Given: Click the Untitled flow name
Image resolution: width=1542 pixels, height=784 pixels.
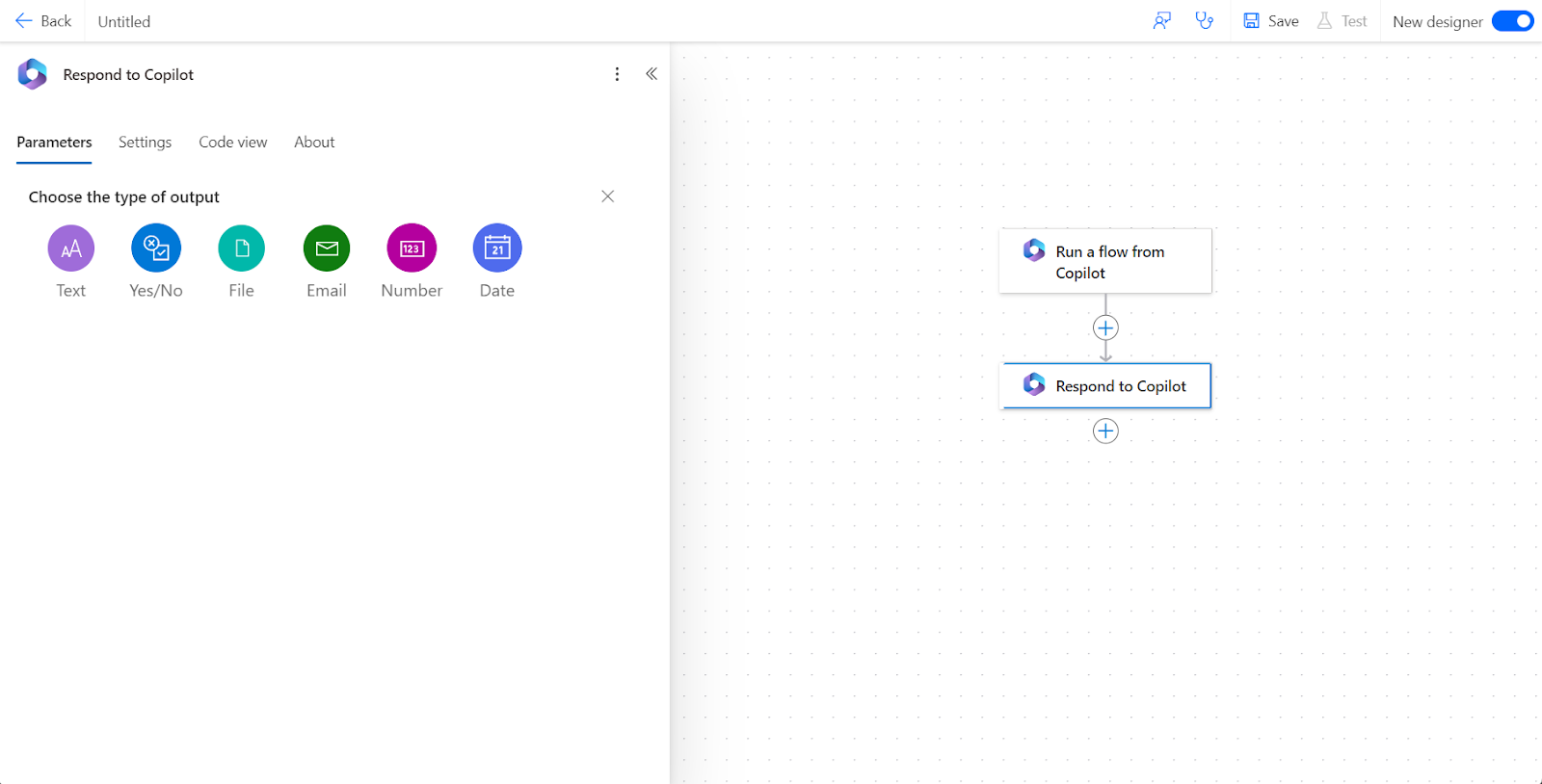Looking at the screenshot, I should pos(124,22).
